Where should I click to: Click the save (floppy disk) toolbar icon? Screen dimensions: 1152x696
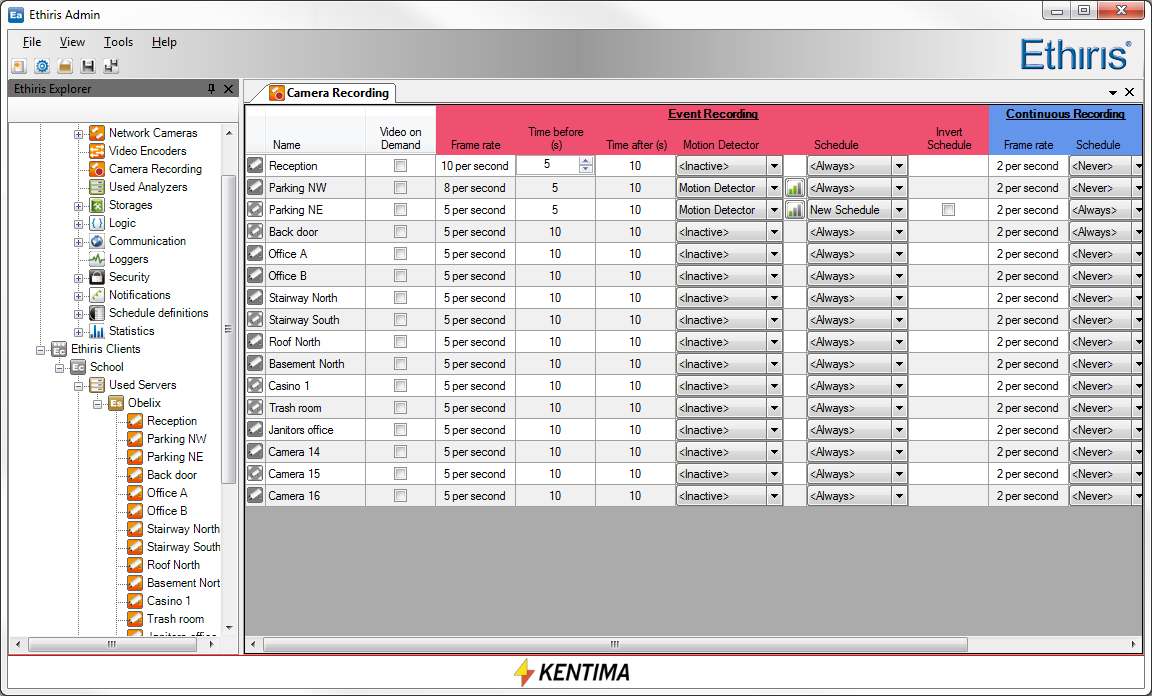coord(88,66)
